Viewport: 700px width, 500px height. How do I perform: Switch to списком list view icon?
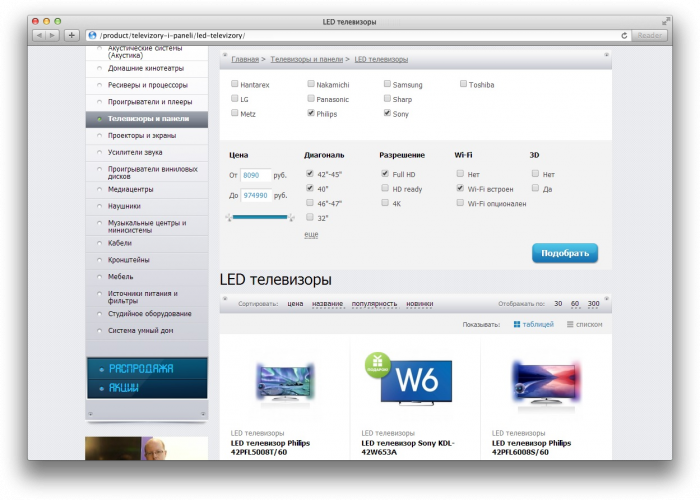(570, 325)
